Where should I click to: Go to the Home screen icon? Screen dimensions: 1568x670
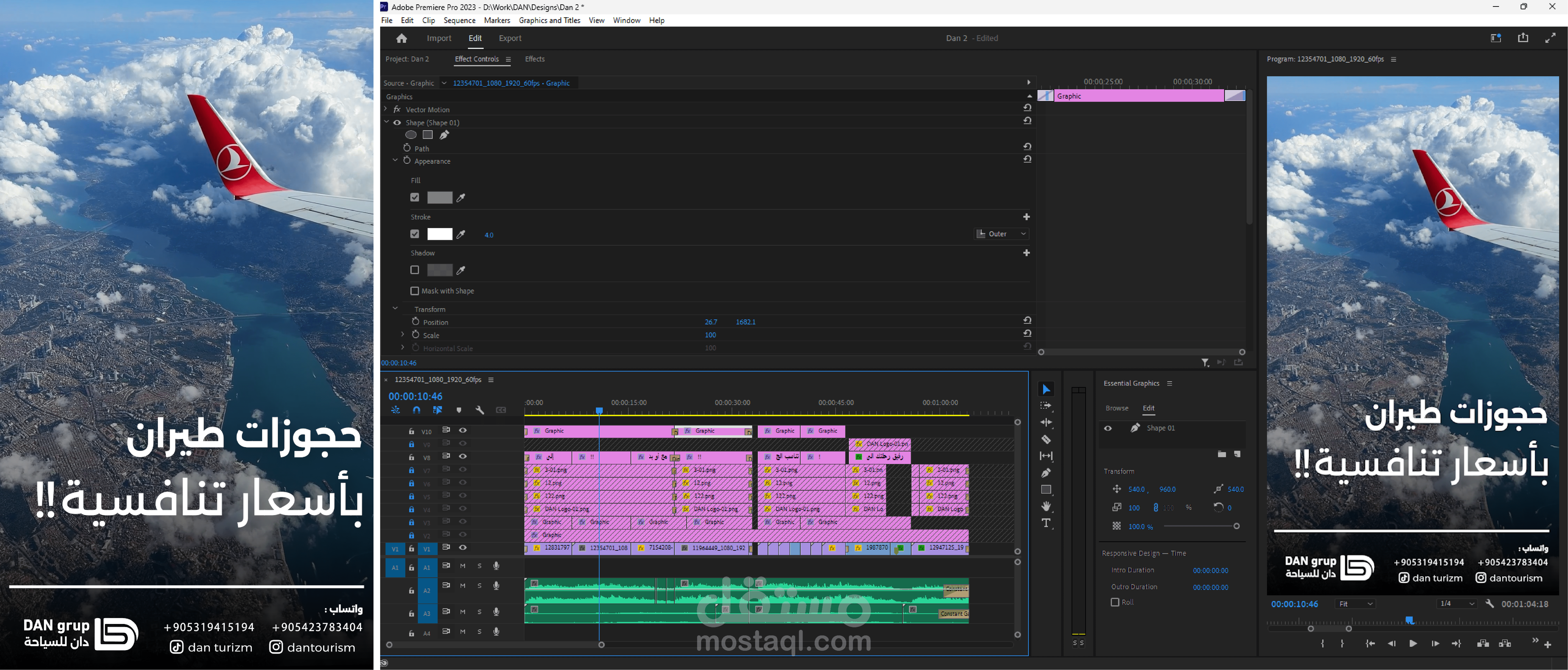click(x=401, y=38)
